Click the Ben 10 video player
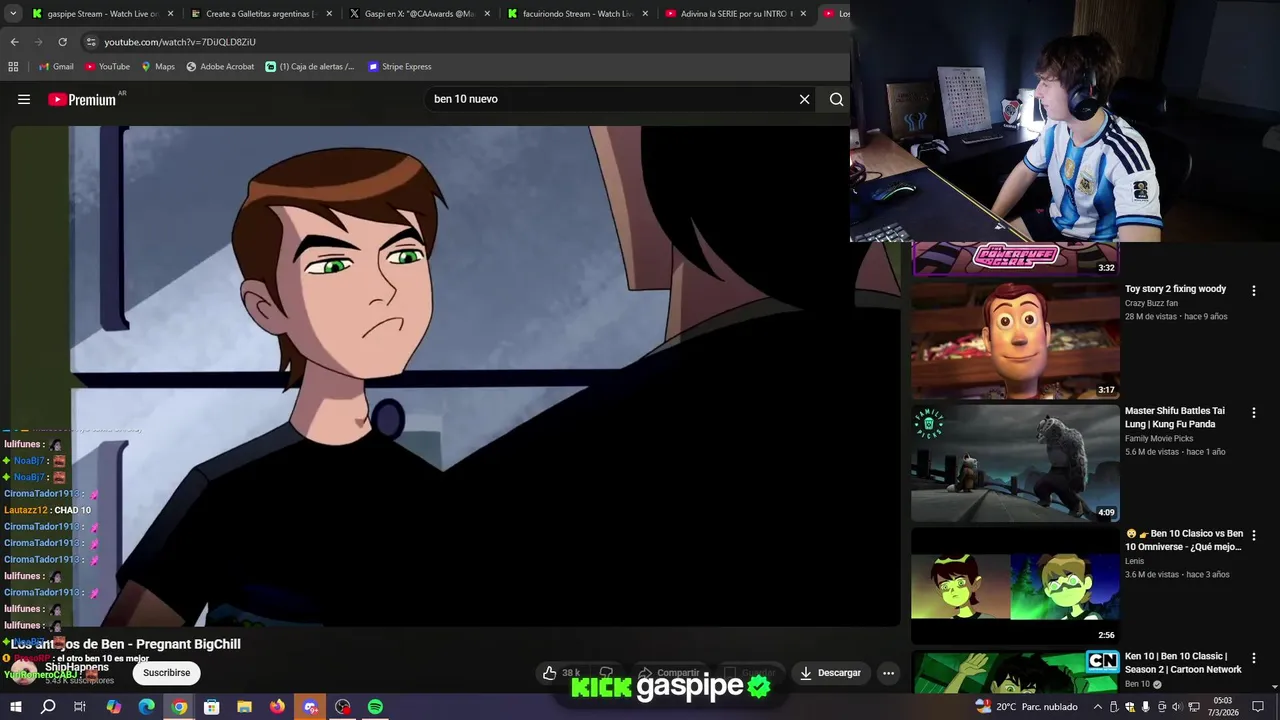This screenshot has width=1280, height=720. [455, 375]
